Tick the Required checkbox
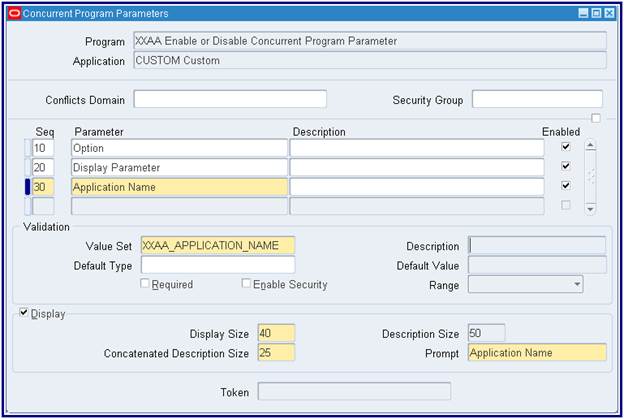The height and width of the screenshot is (419, 624). (145, 283)
